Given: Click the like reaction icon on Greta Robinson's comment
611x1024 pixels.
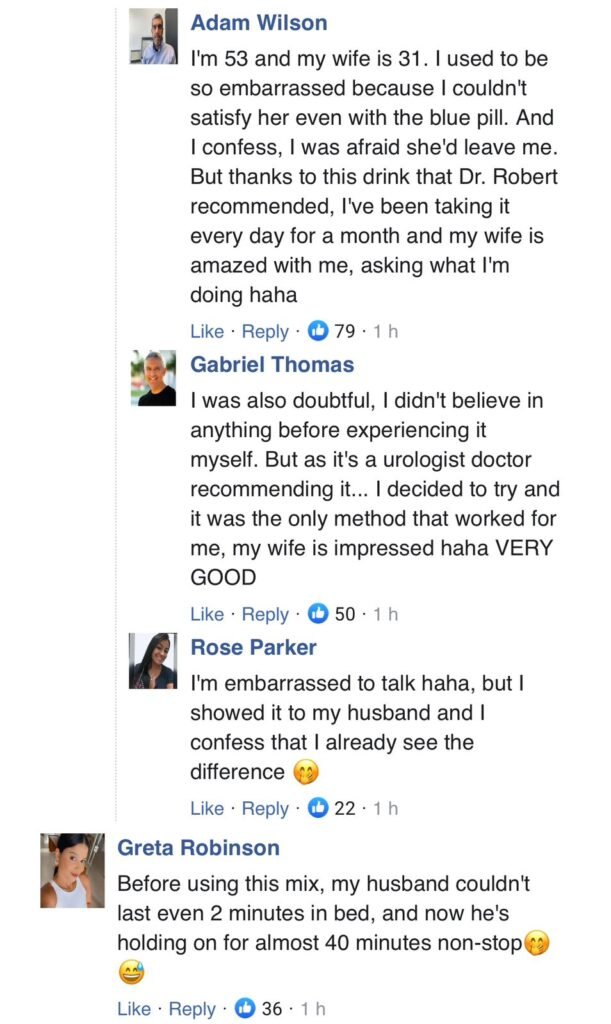Looking at the screenshot, I should click(246, 1009).
